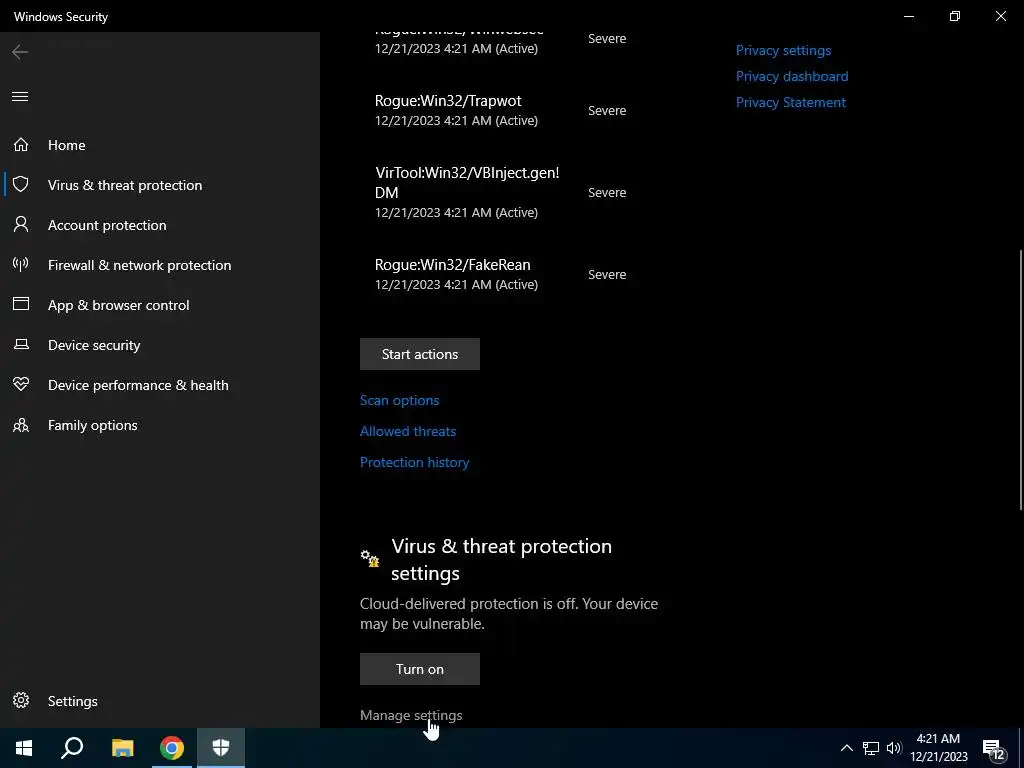Open the Windows Start menu
This screenshot has height=768, width=1024.
coord(24,748)
